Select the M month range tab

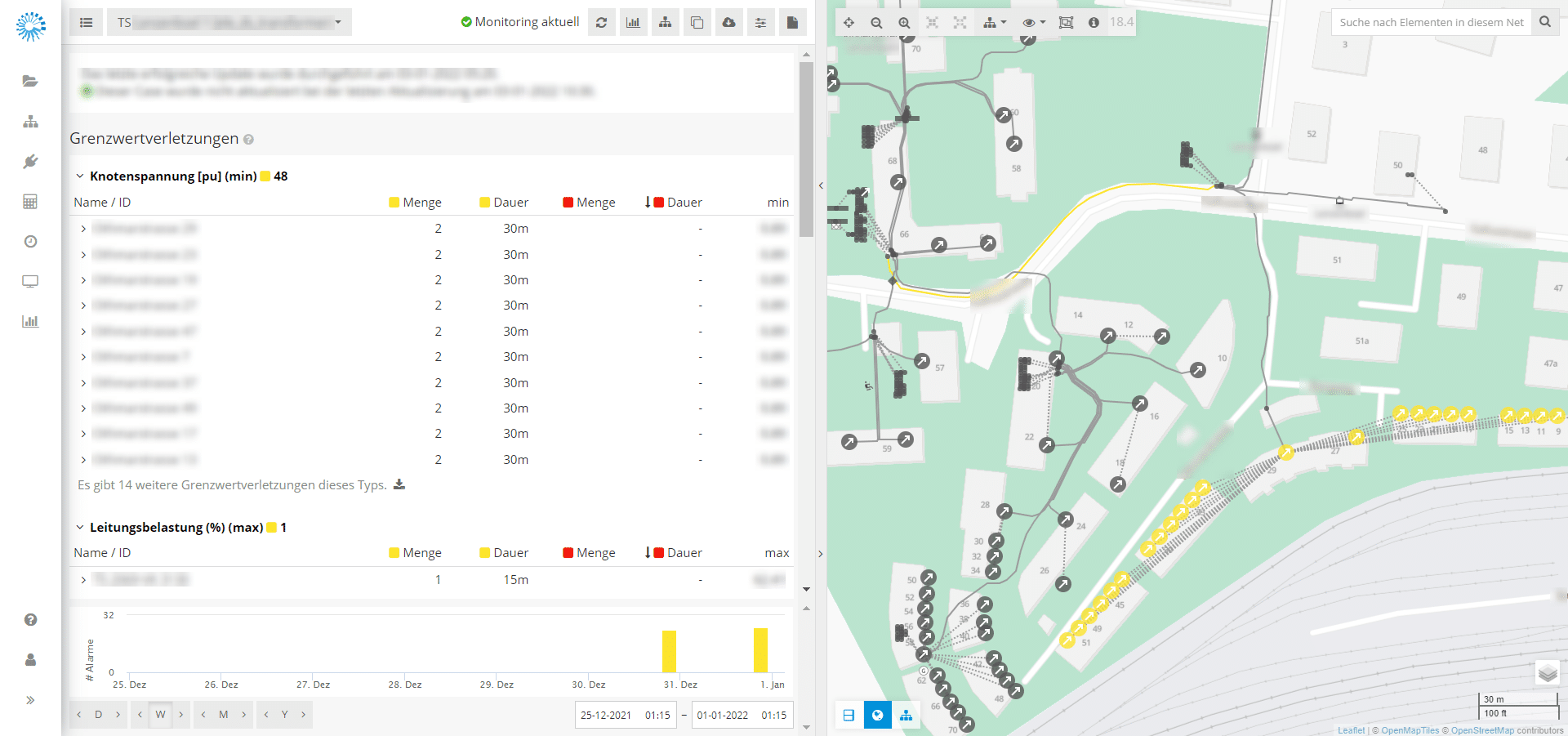tap(223, 715)
